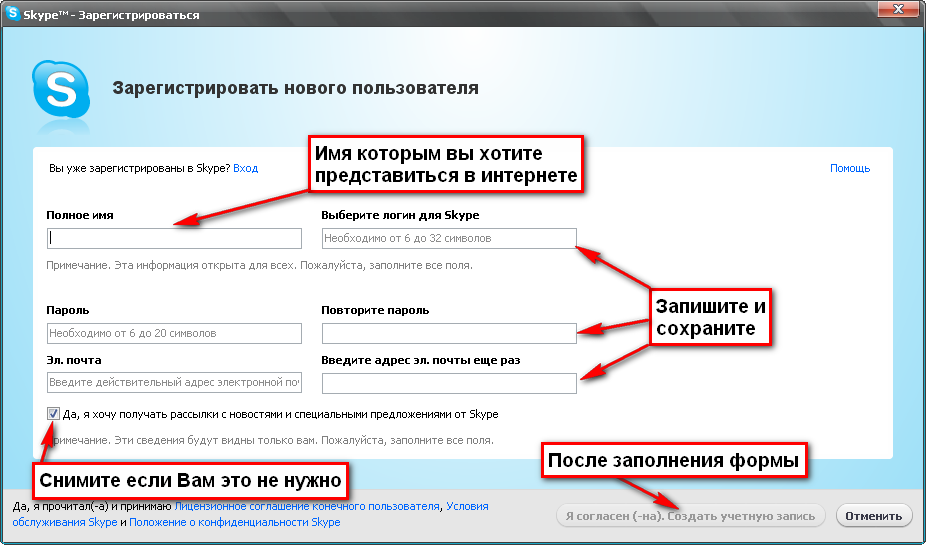This screenshot has width=926, height=545.
Task: Click the 'Полное имя' input field
Action: [x=174, y=238]
